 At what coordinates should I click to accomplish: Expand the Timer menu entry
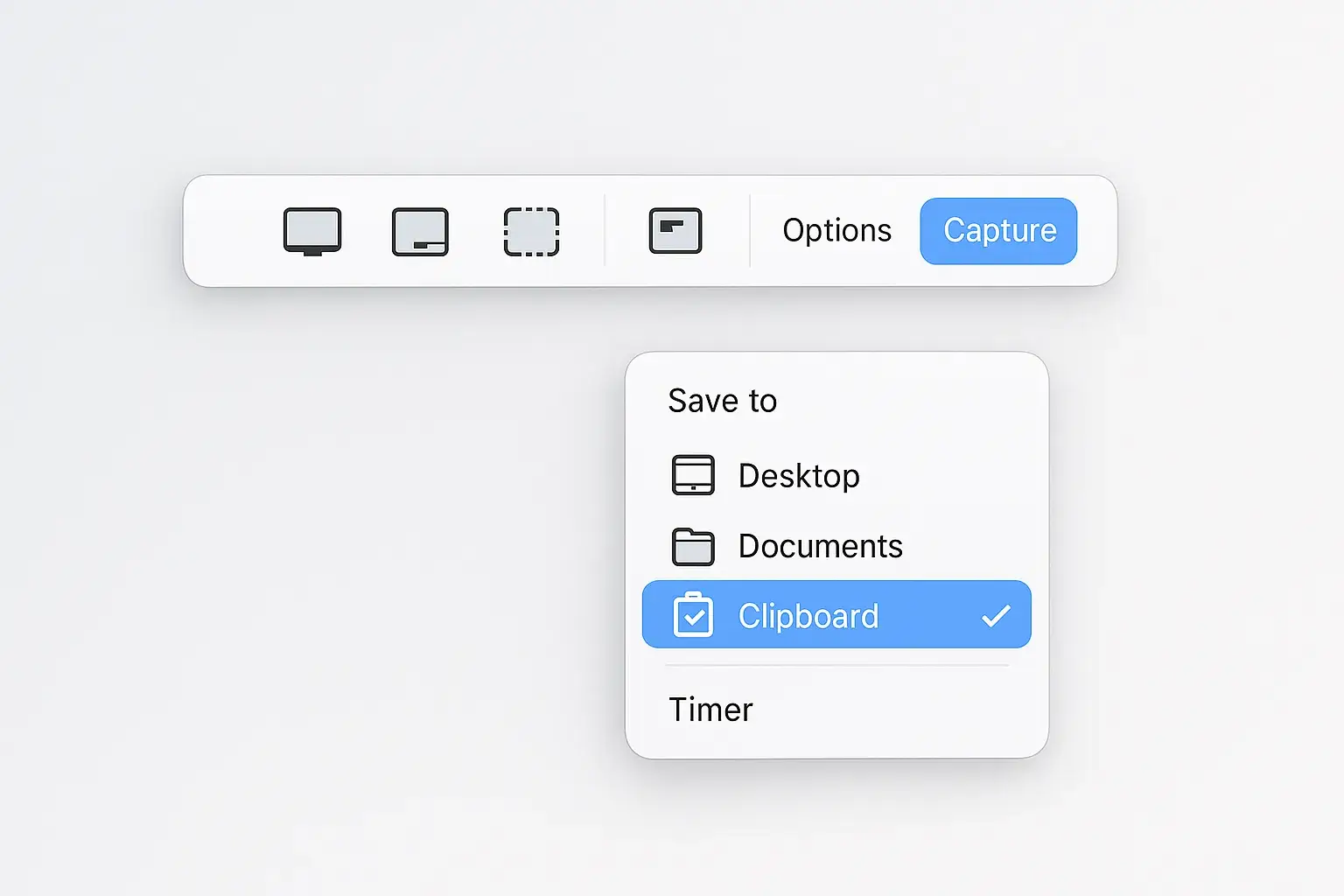710,710
